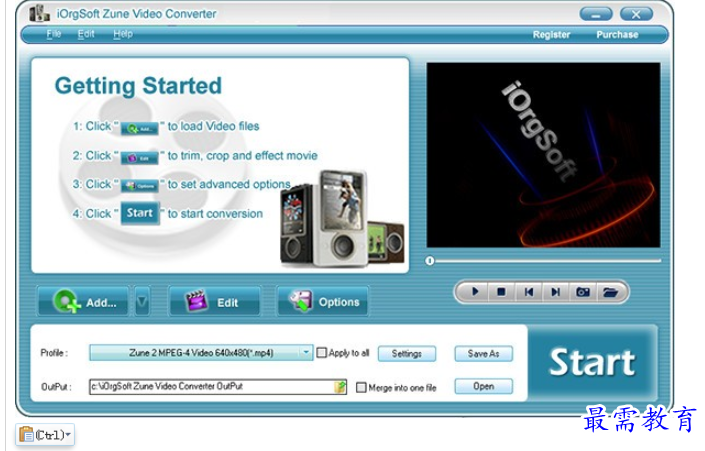Open the output folder with Open button

[x=483, y=386]
